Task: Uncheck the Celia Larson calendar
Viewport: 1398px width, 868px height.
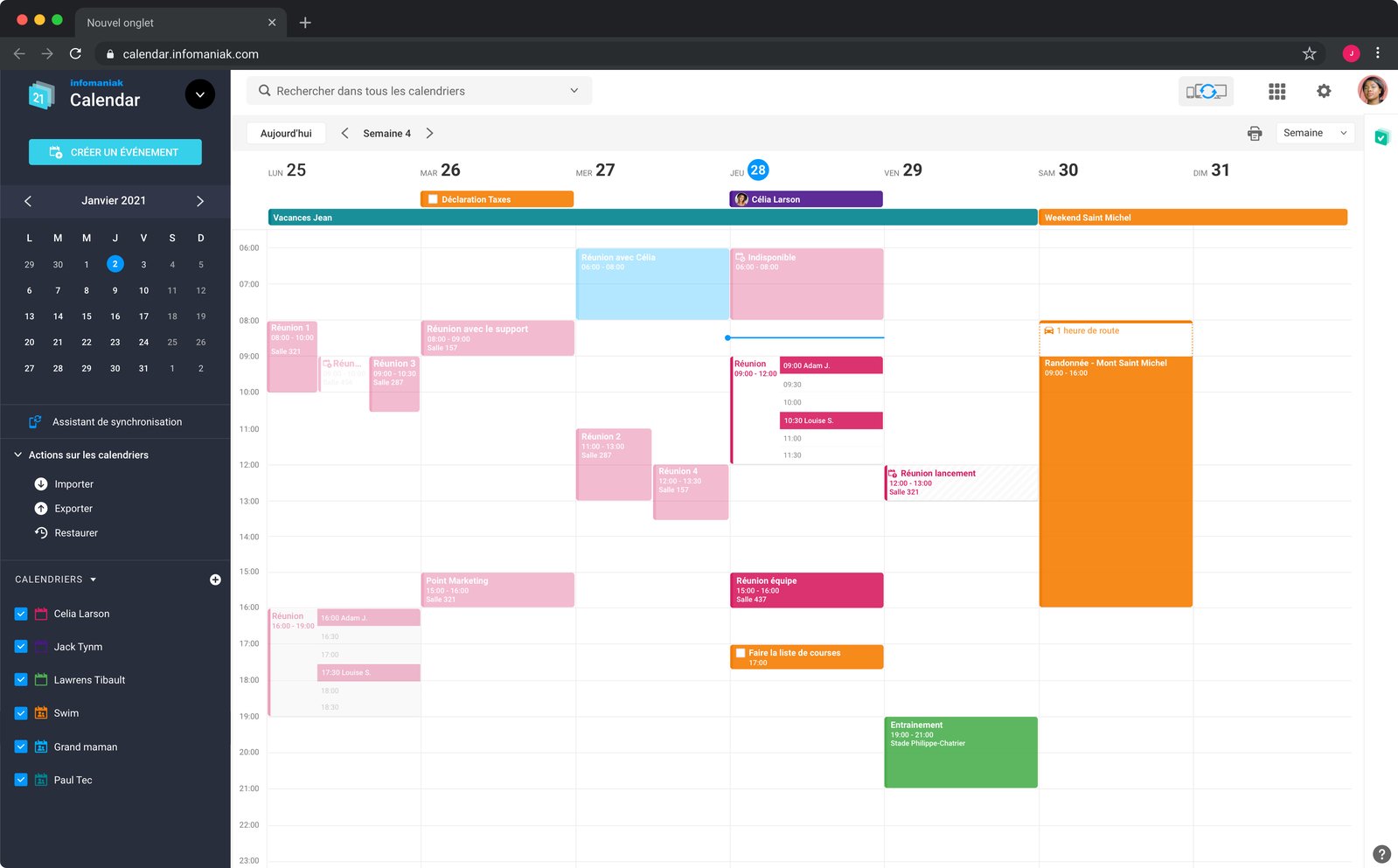Action: point(21,614)
